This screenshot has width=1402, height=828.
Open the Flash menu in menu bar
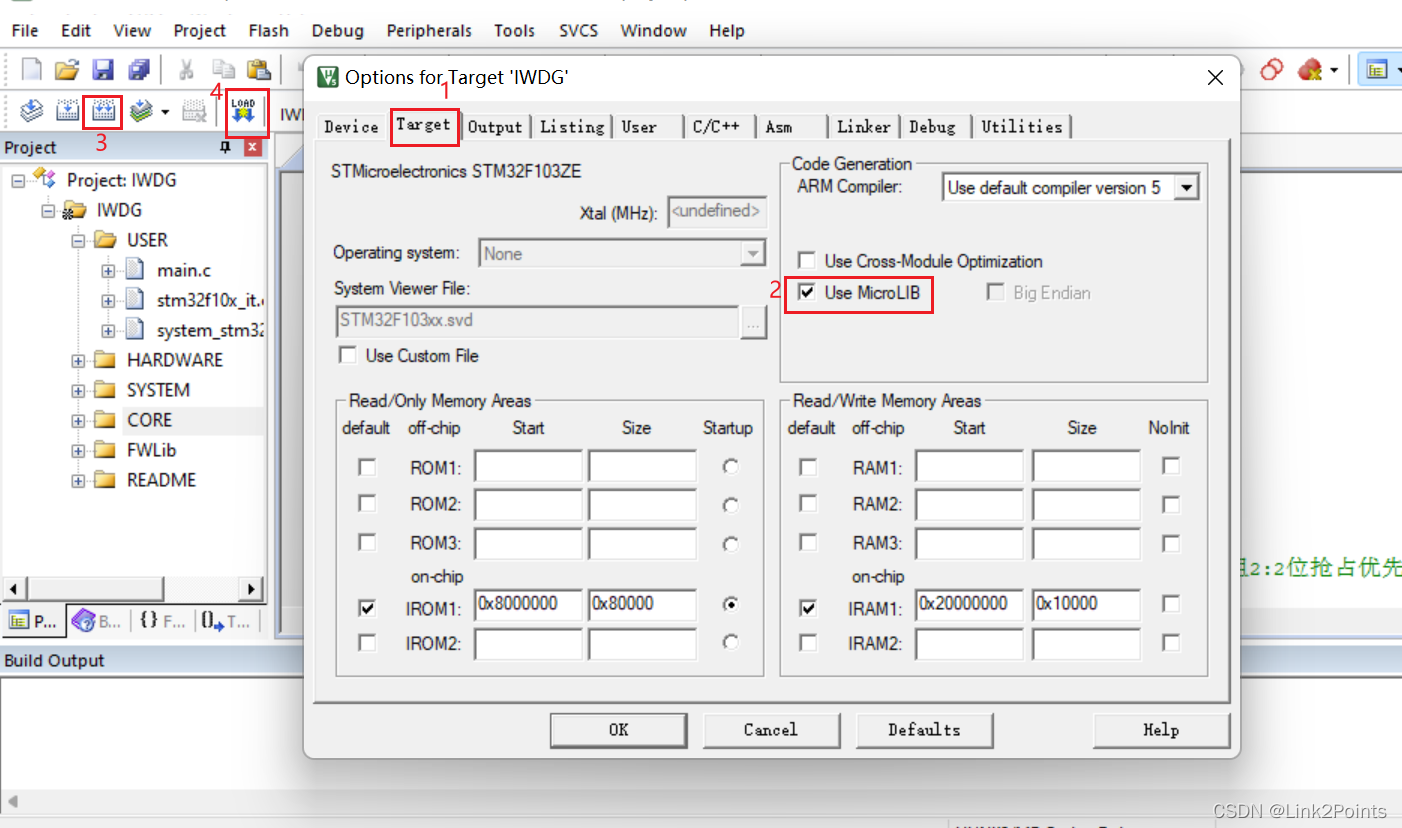tap(269, 31)
